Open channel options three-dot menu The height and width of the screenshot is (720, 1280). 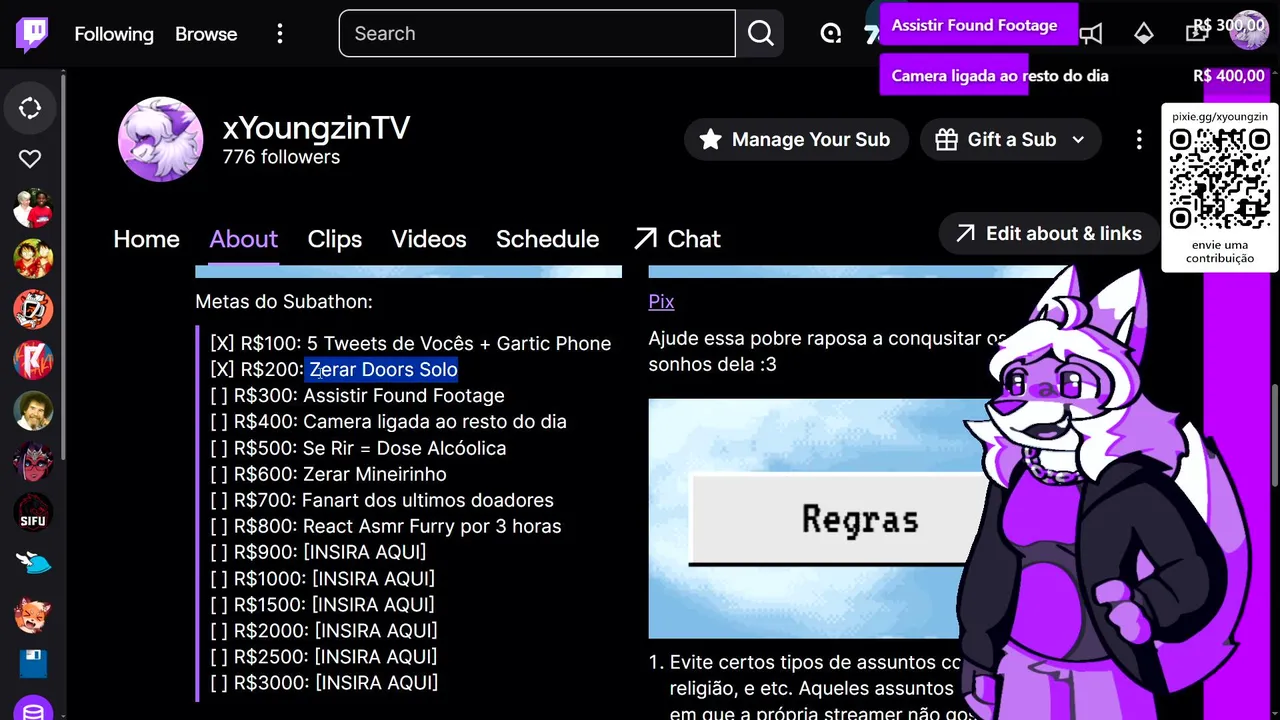[1139, 139]
